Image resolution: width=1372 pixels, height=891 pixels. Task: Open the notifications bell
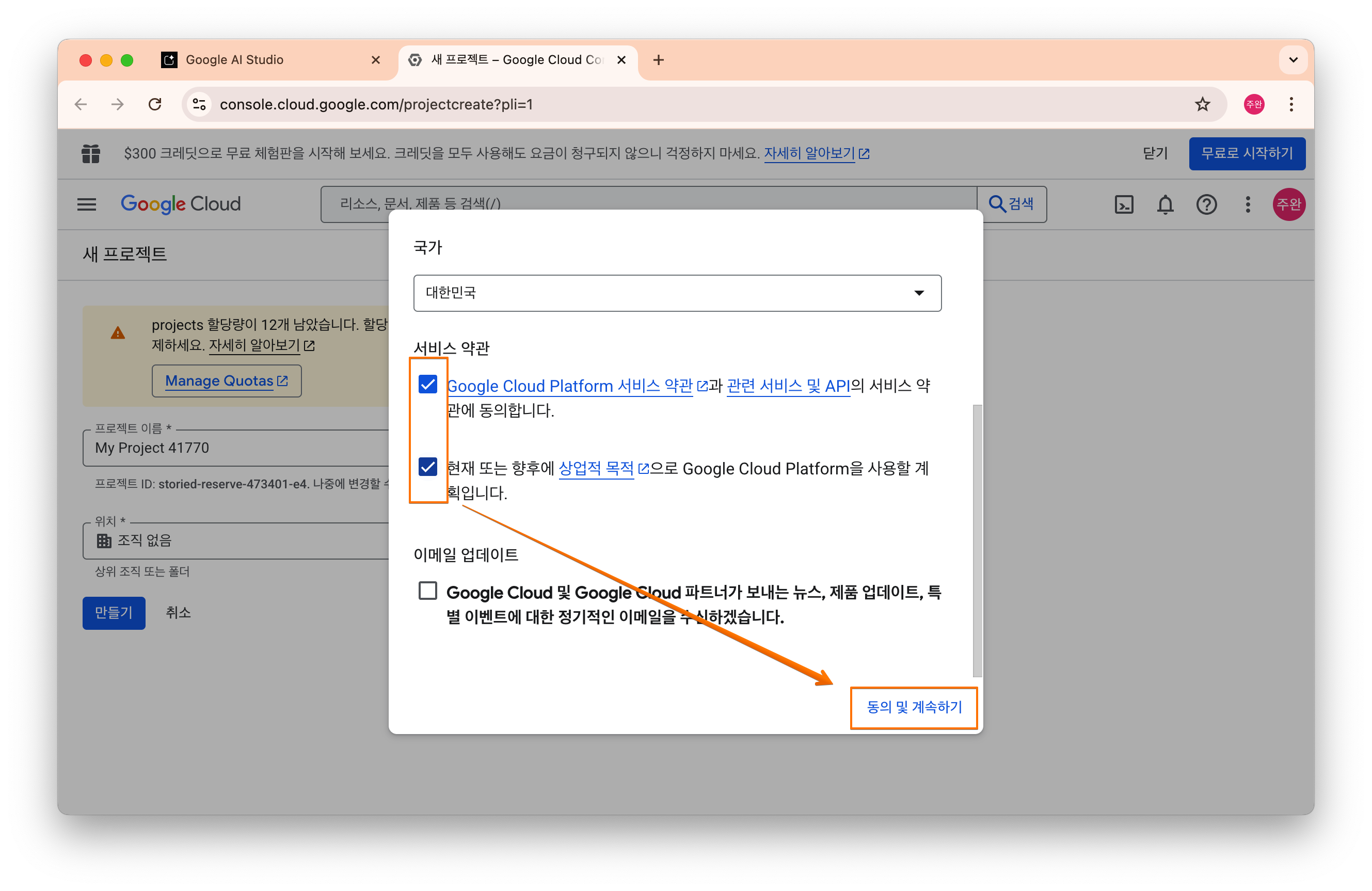[x=1165, y=204]
